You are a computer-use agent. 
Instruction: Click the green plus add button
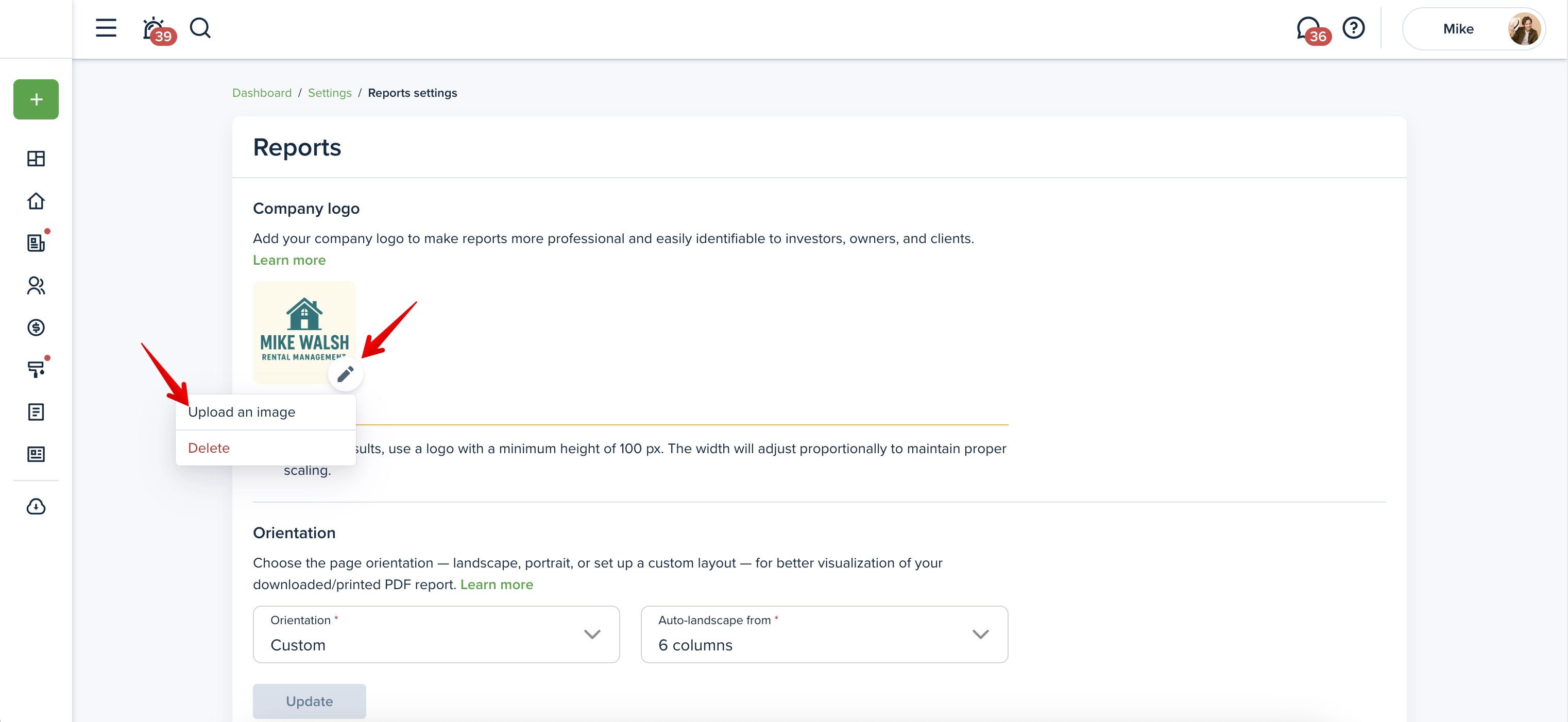pyautogui.click(x=36, y=99)
